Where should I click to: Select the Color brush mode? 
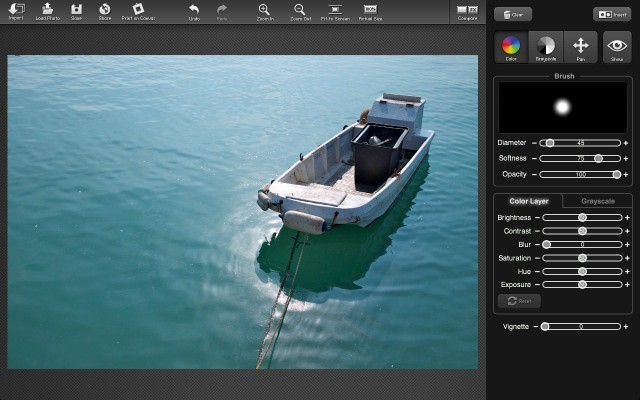click(511, 47)
